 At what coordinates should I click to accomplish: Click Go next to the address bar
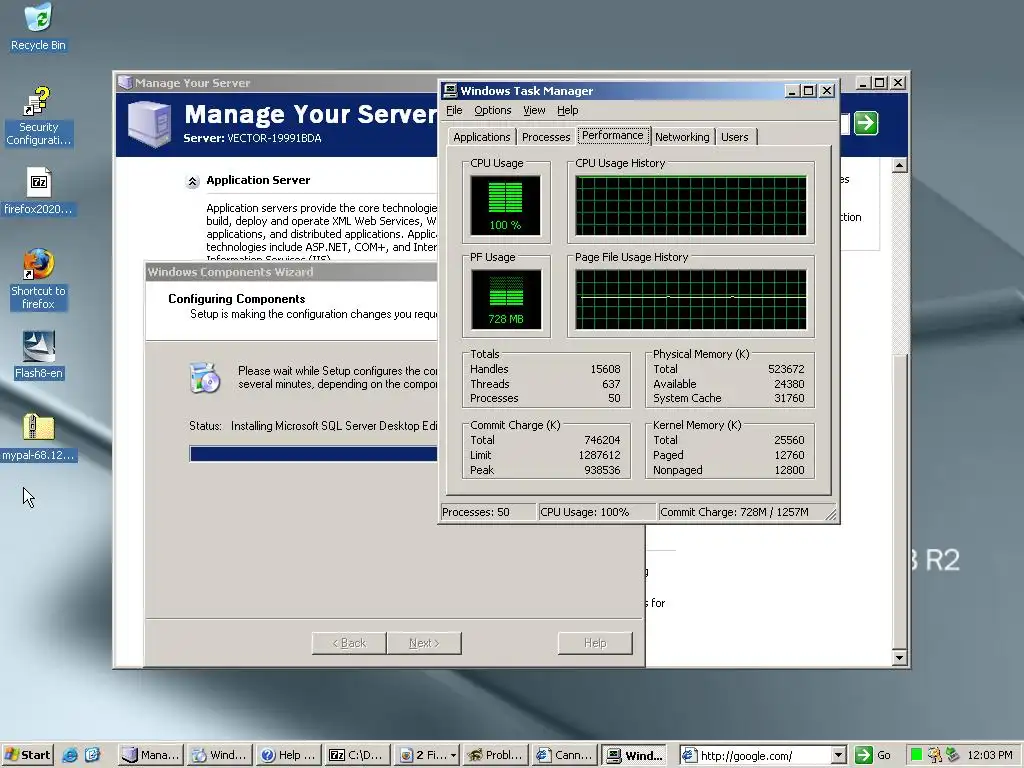(884, 755)
